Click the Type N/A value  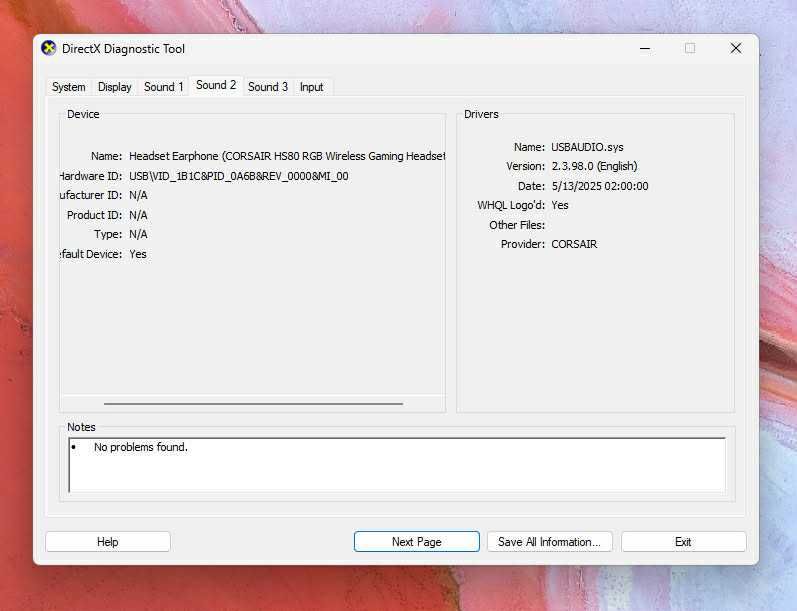(138, 234)
